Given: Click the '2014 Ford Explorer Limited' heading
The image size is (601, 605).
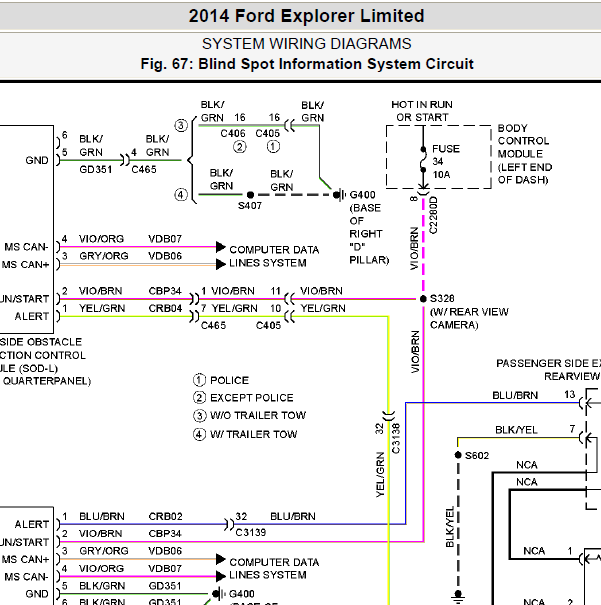Looking at the screenshot, I should tap(306, 16).
